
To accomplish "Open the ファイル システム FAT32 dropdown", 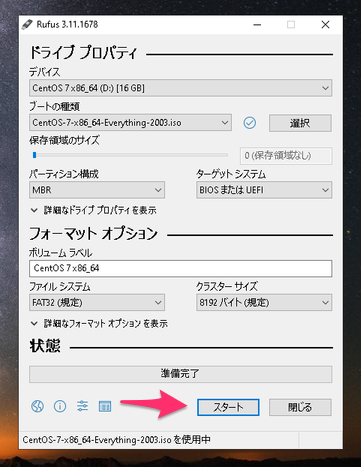I will [x=97, y=303].
